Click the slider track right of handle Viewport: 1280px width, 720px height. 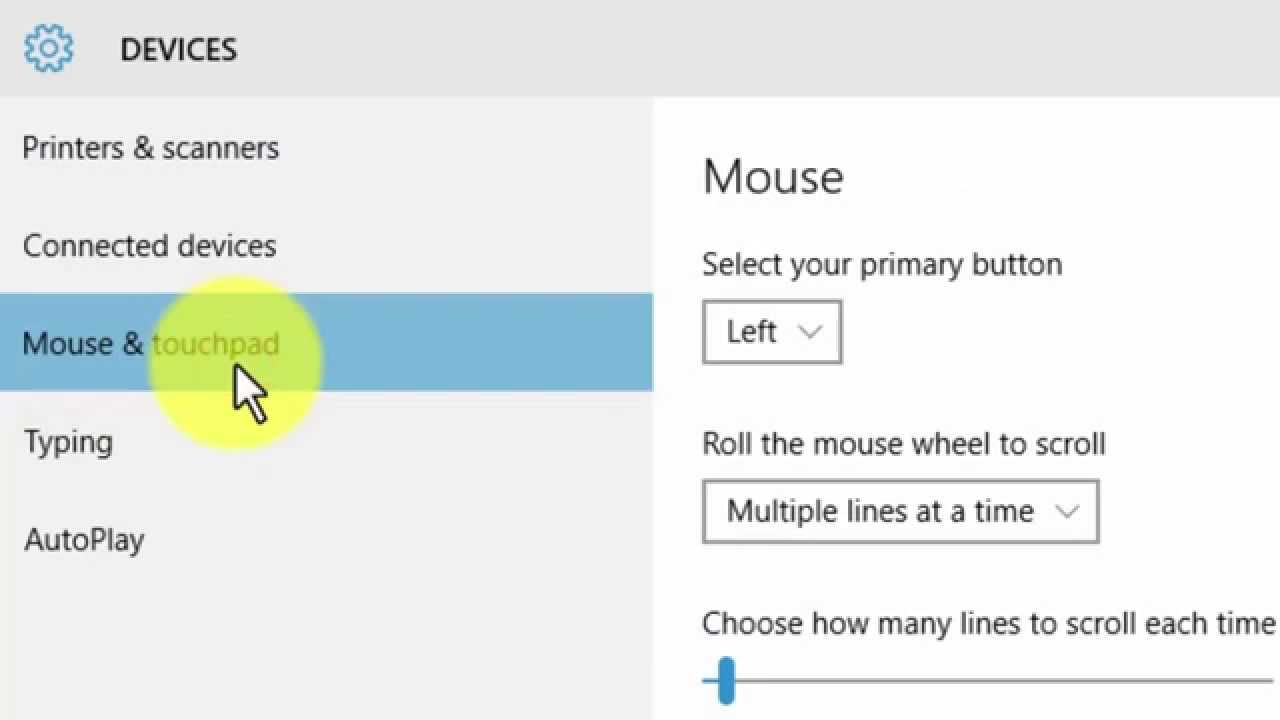tap(1000, 680)
